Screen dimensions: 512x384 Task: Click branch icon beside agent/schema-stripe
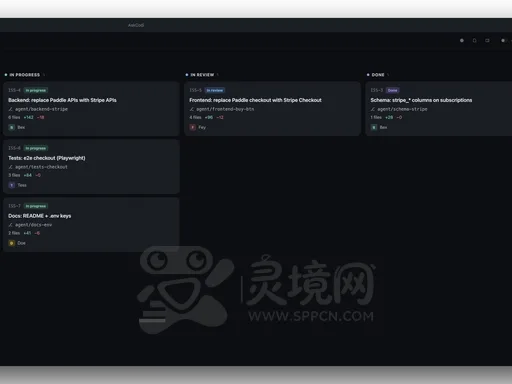click(x=373, y=109)
